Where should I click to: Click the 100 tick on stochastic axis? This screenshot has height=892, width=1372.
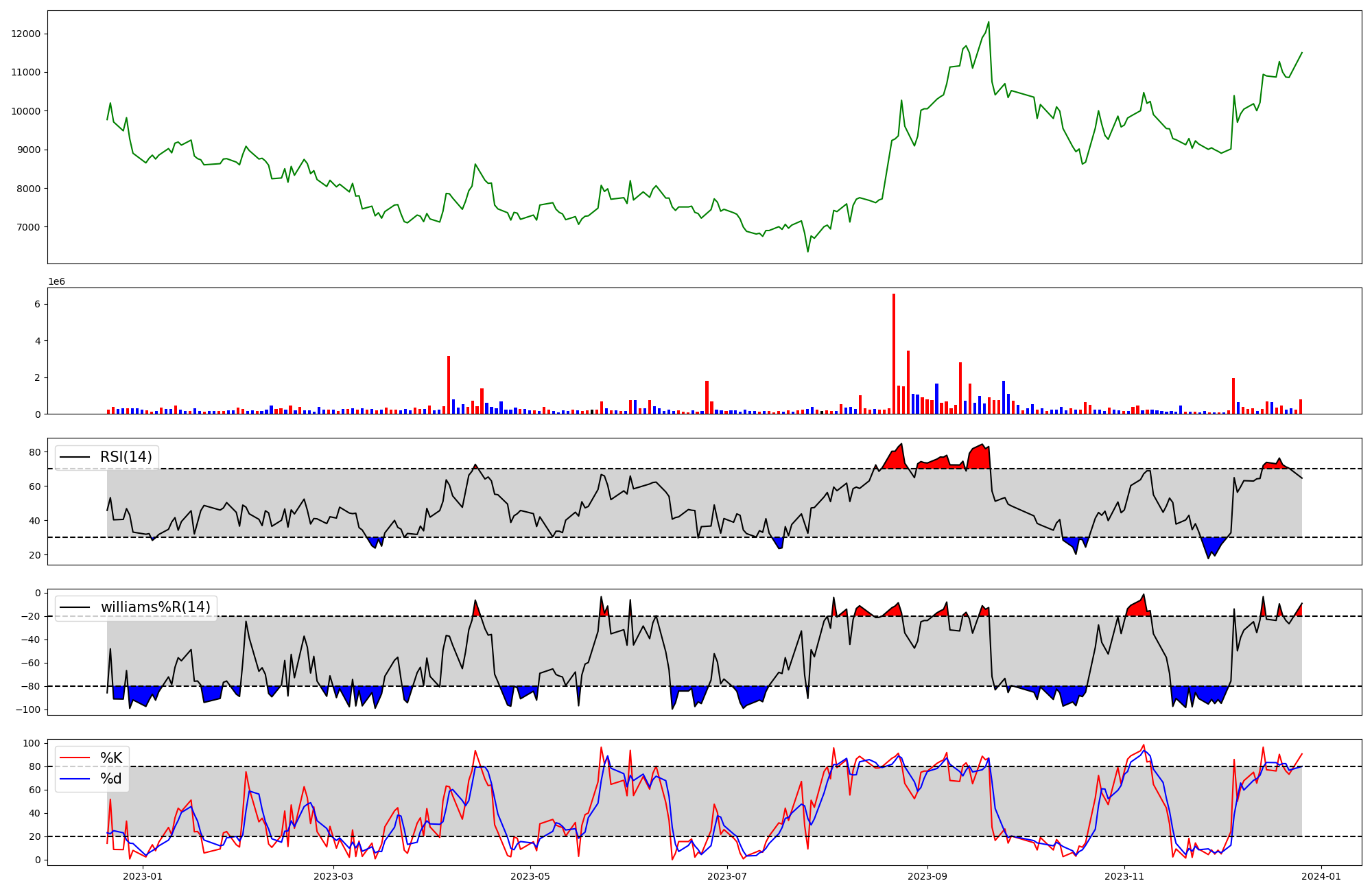32,743
